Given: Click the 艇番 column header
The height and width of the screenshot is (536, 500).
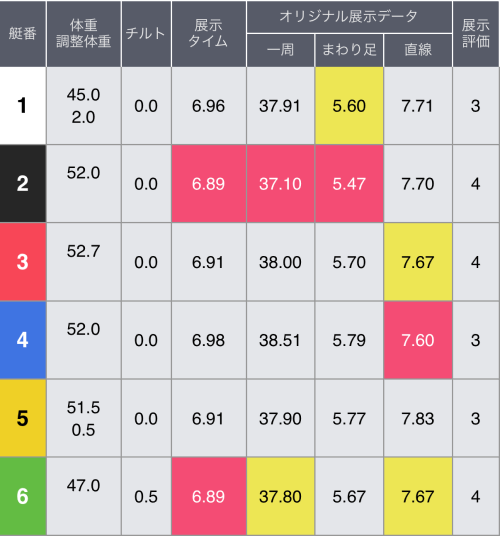Looking at the screenshot, I should coord(23,34).
